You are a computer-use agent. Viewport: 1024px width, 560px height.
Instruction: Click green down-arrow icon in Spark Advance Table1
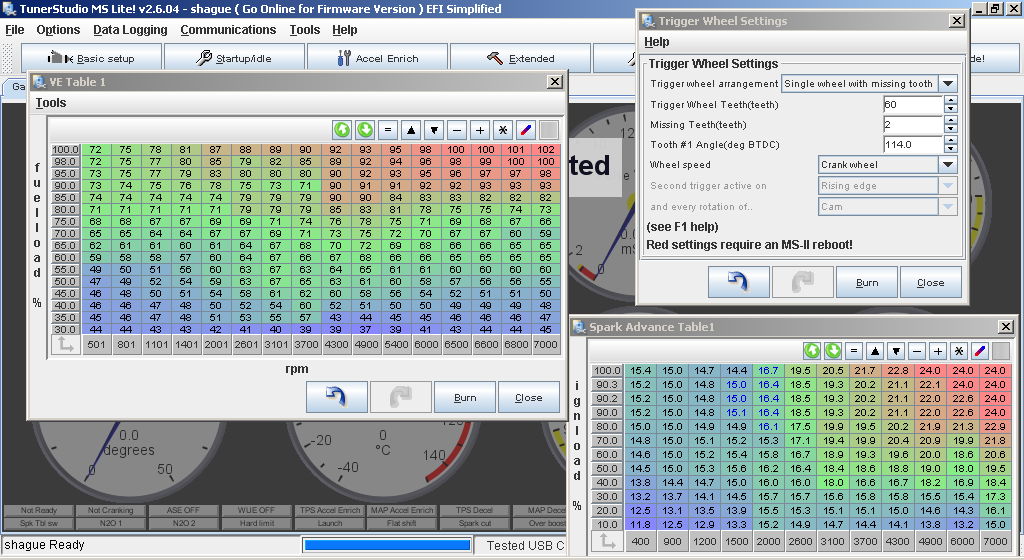coord(833,350)
